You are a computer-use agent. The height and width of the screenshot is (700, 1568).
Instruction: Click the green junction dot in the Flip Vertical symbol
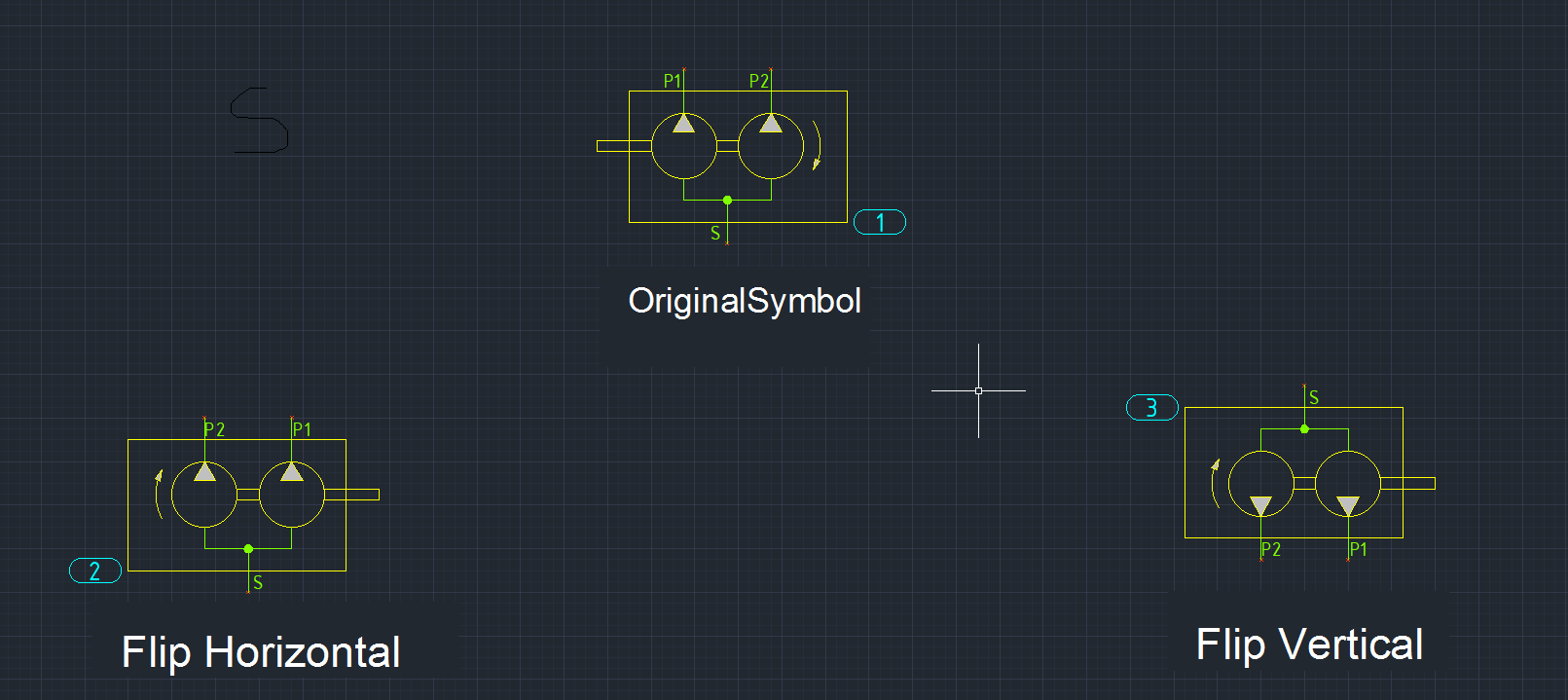pyautogui.click(x=1304, y=428)
